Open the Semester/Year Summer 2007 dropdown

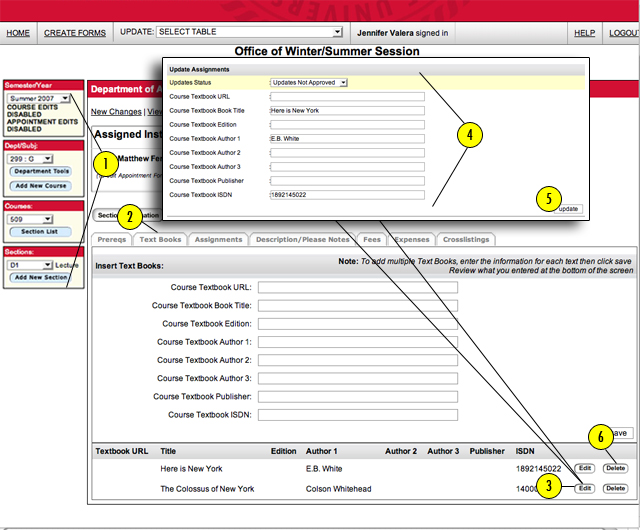tap(38, 98)
